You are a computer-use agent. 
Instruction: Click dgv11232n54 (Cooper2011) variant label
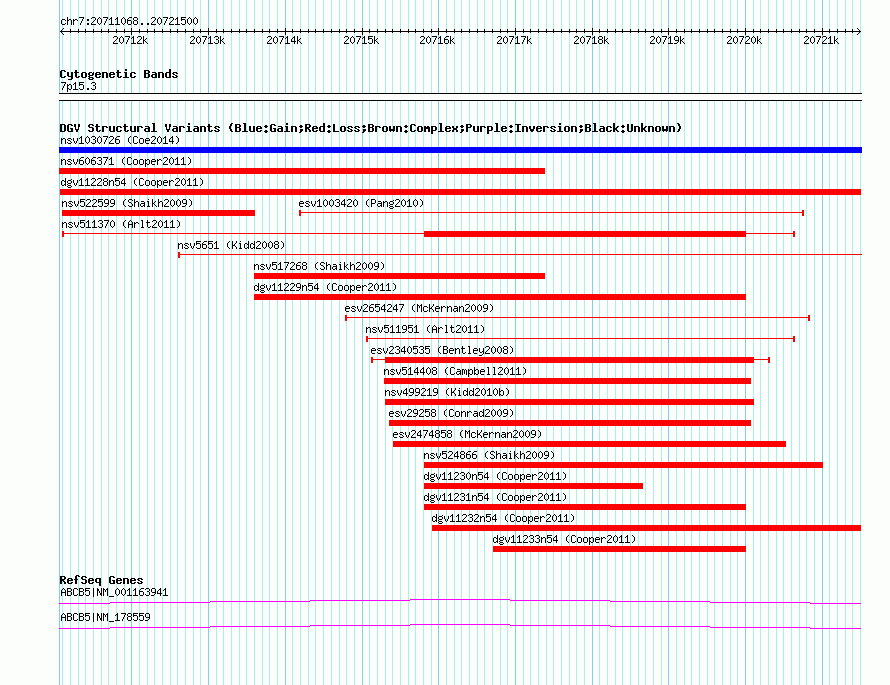503,518
